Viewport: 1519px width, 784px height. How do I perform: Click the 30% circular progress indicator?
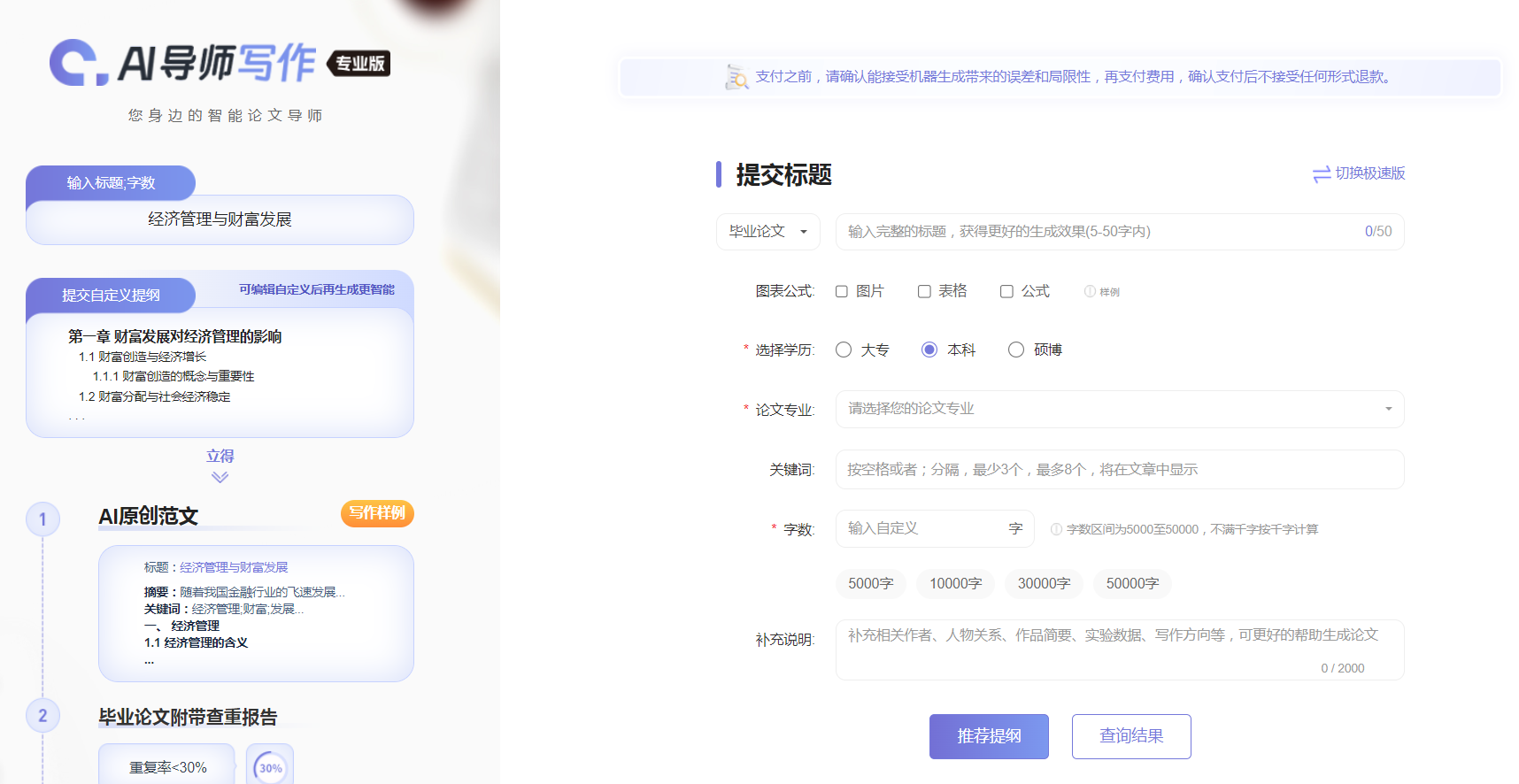click(270, 766)
